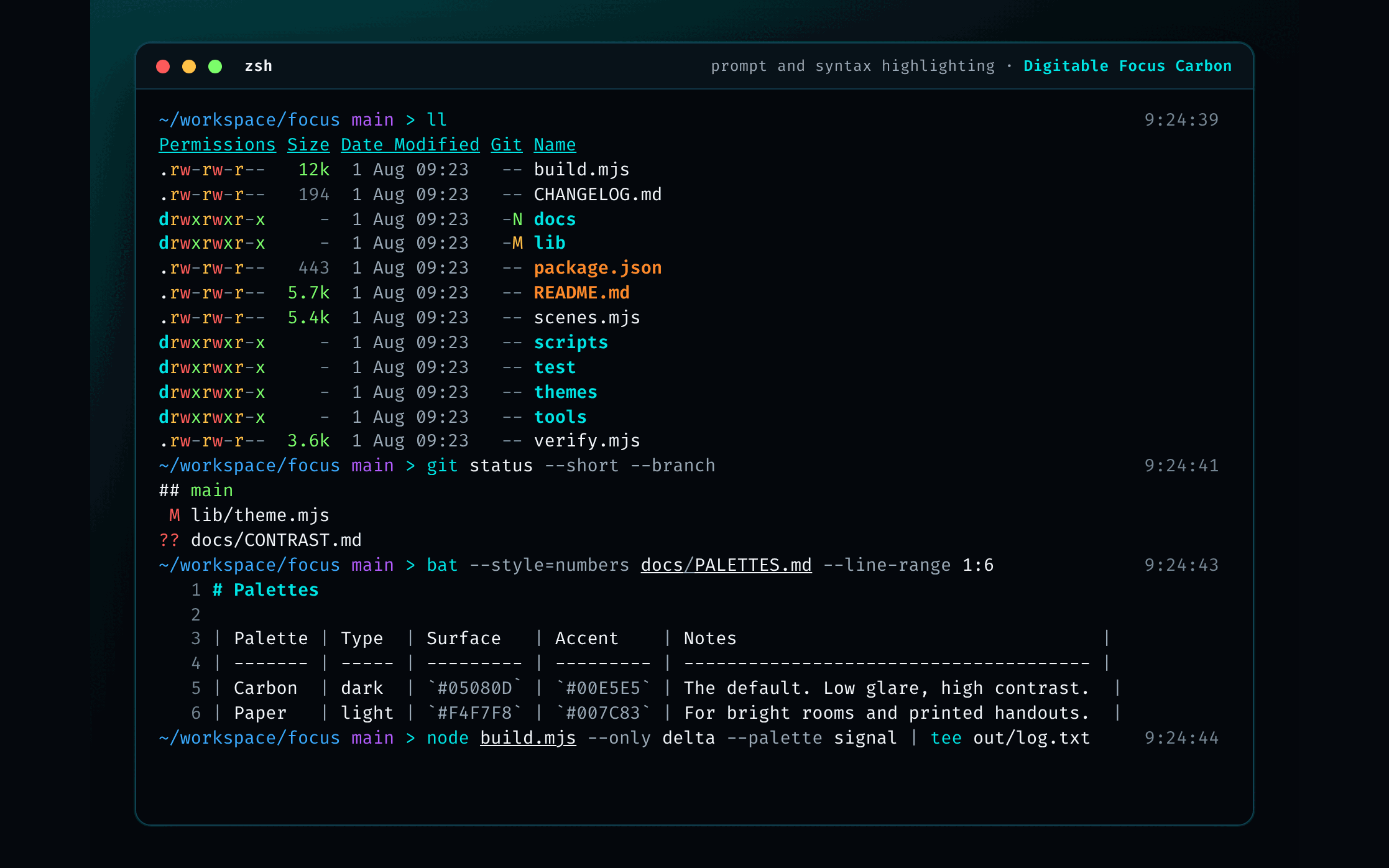Select the verify.mjs file name
This screenshot has height=868, width=1389.
point(587,441)
